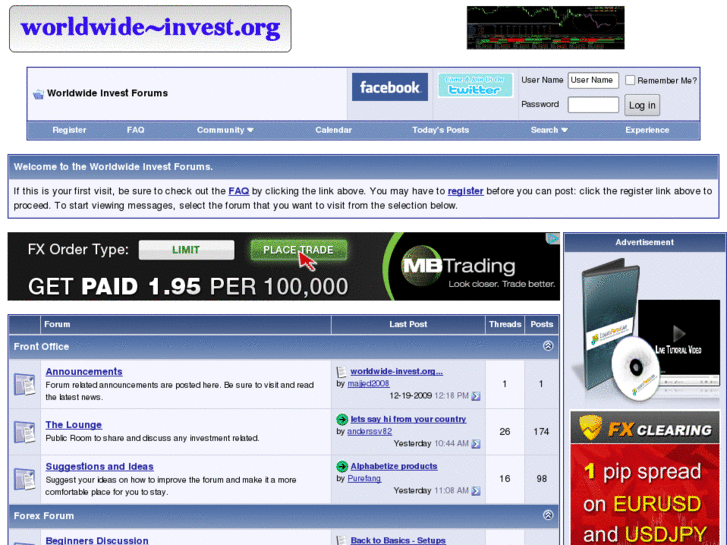This screenshot has height=545, width=727.
Task: Go to last post arrow in the Suggestions row
Action: [x=476, y=491]
